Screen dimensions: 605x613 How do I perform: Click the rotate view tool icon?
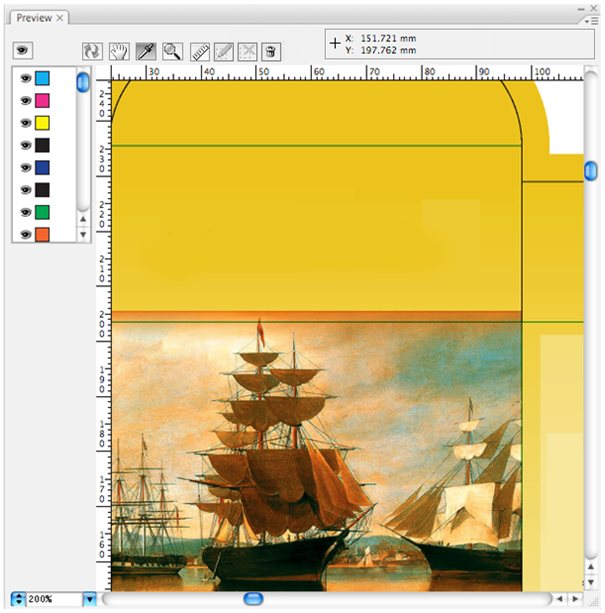click(x=93, y=51)
